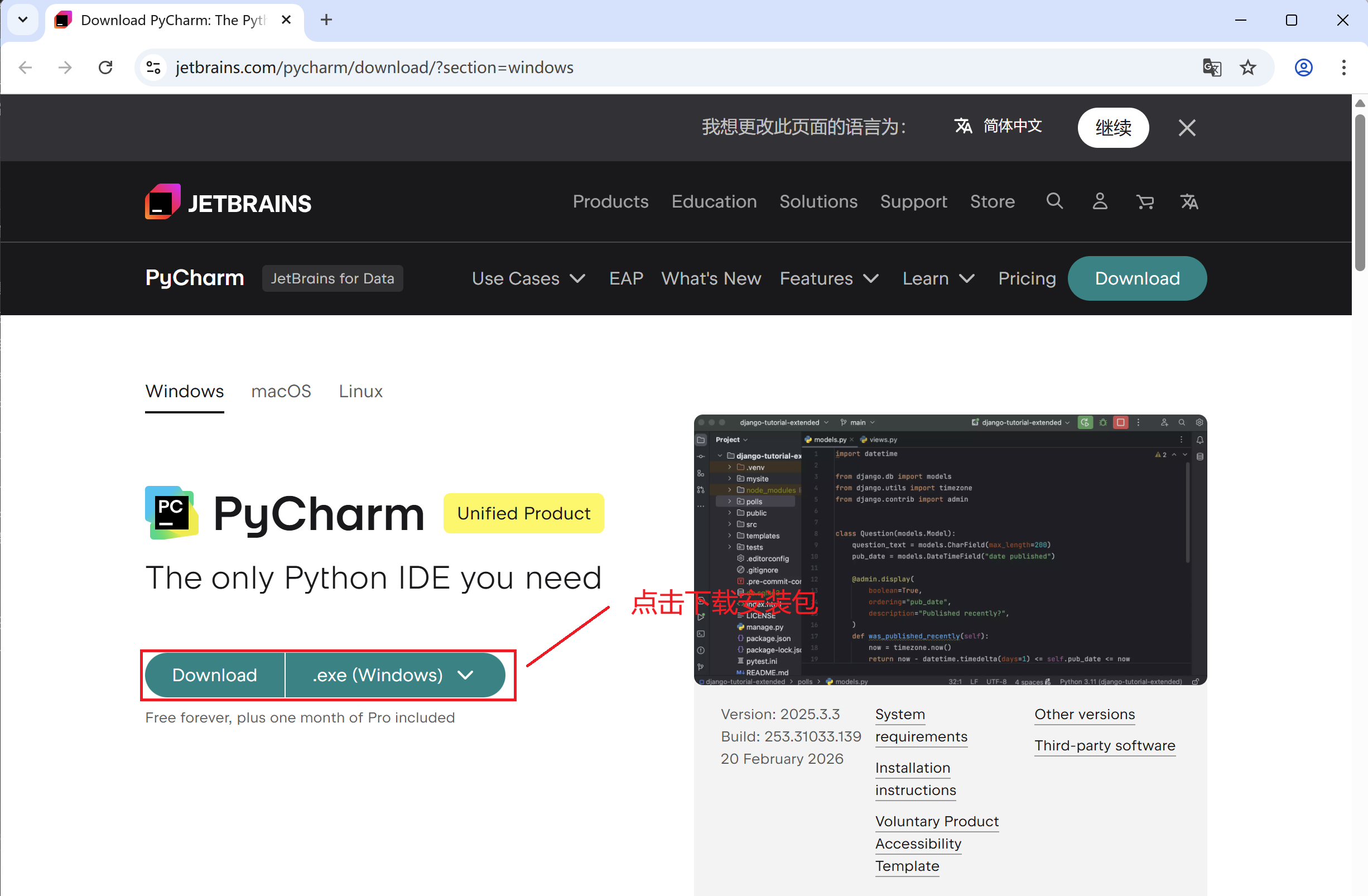Select the Linux download tab

(360, 391)
